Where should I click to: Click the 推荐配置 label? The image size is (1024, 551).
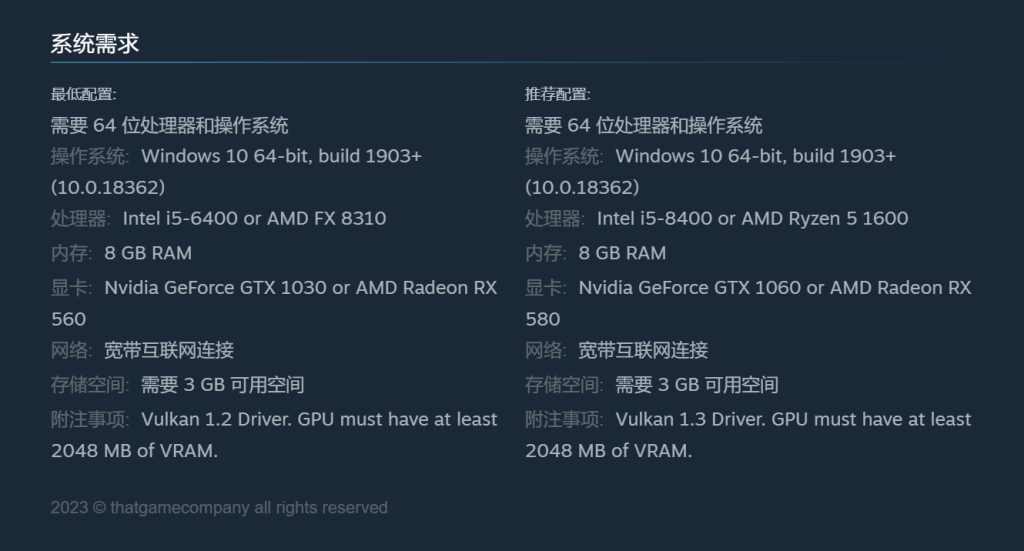pos(557,94)
